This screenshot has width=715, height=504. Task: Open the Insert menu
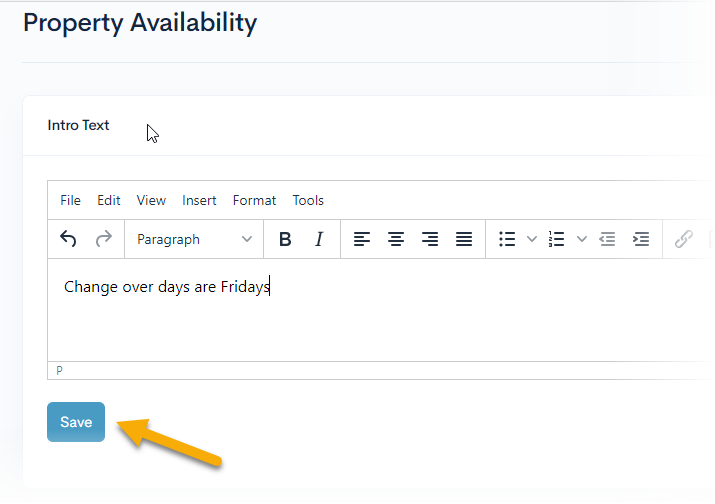(x=199, y=200)
